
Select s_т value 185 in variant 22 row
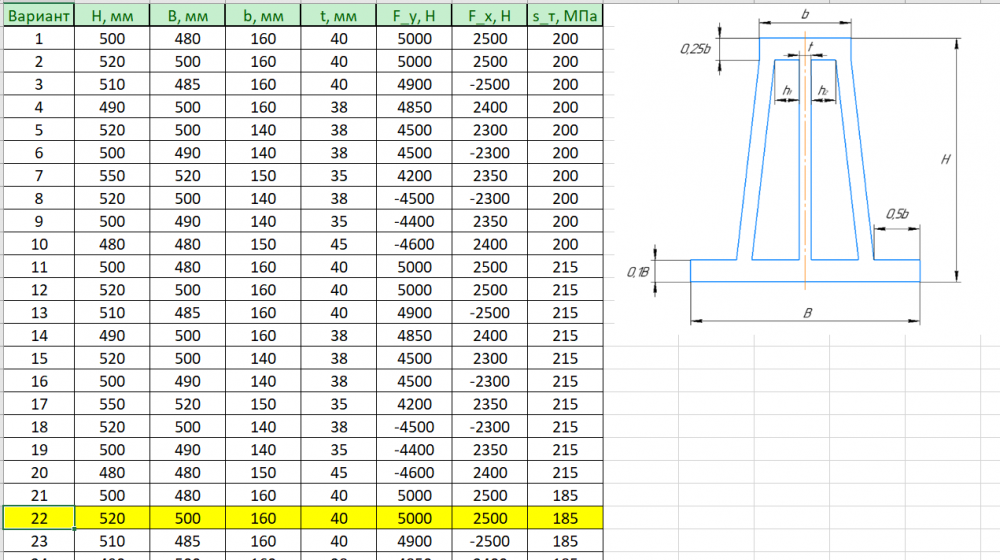coord(565,519)
